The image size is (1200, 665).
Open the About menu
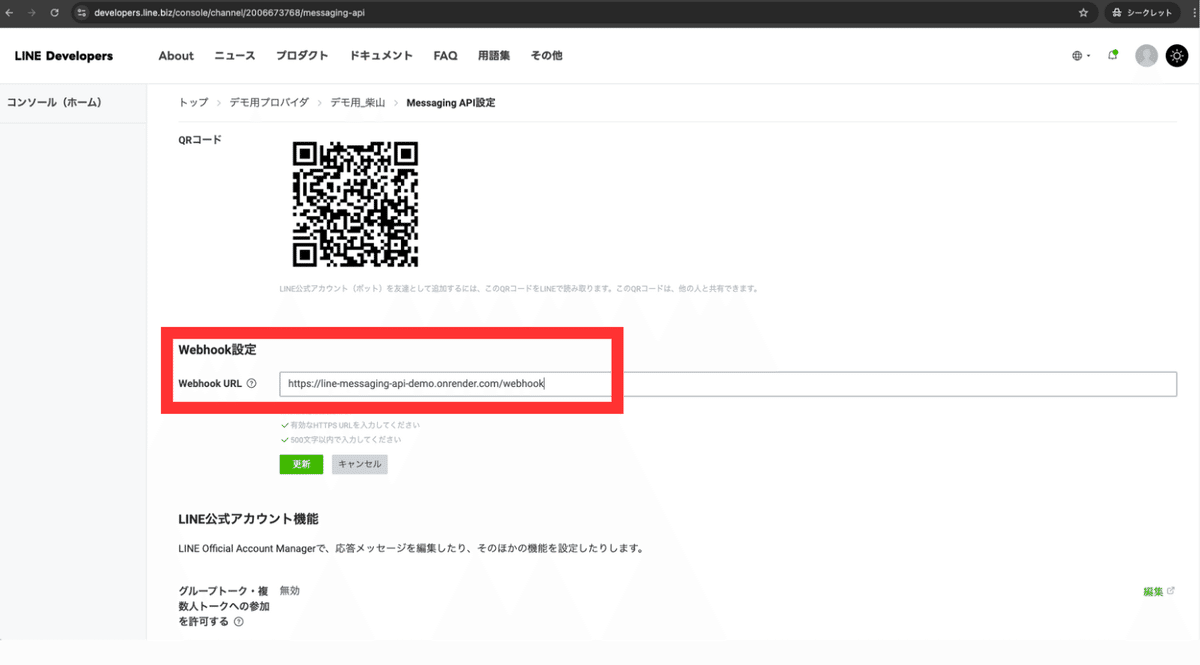pyautogui.click(x=176, y=56)
